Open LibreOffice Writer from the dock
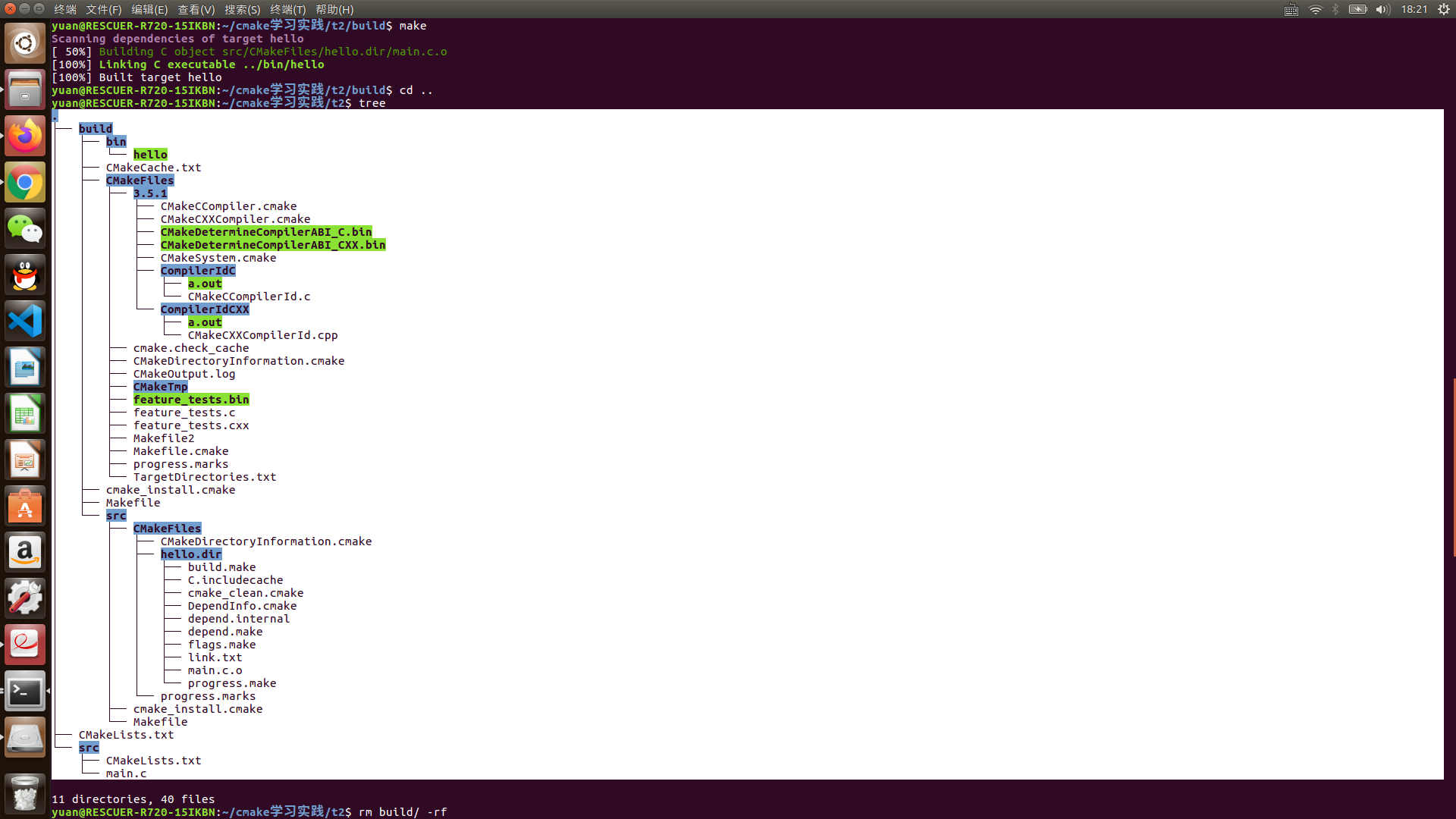 click(x=25, y=368)
